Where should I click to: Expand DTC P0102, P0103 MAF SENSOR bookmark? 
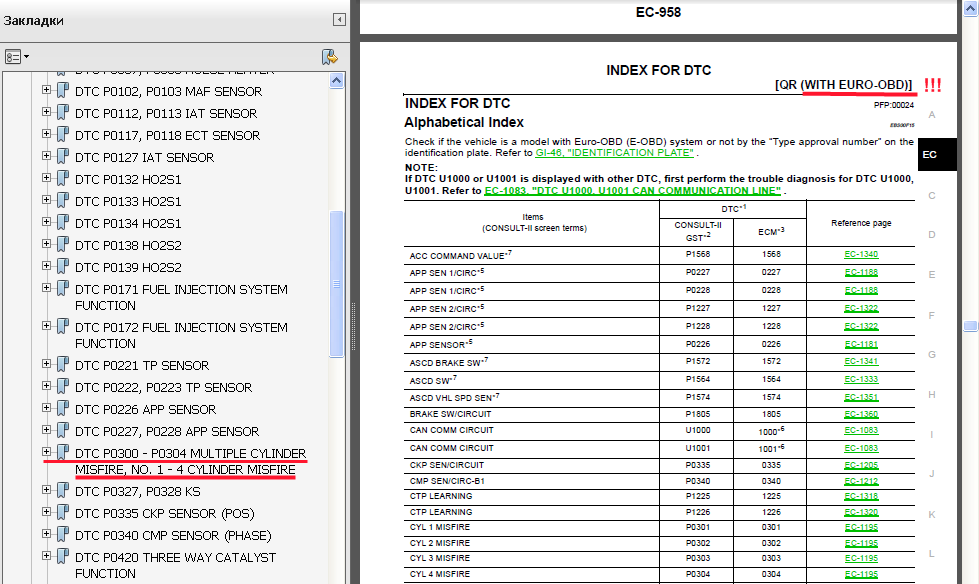click(x=46, y=90)
